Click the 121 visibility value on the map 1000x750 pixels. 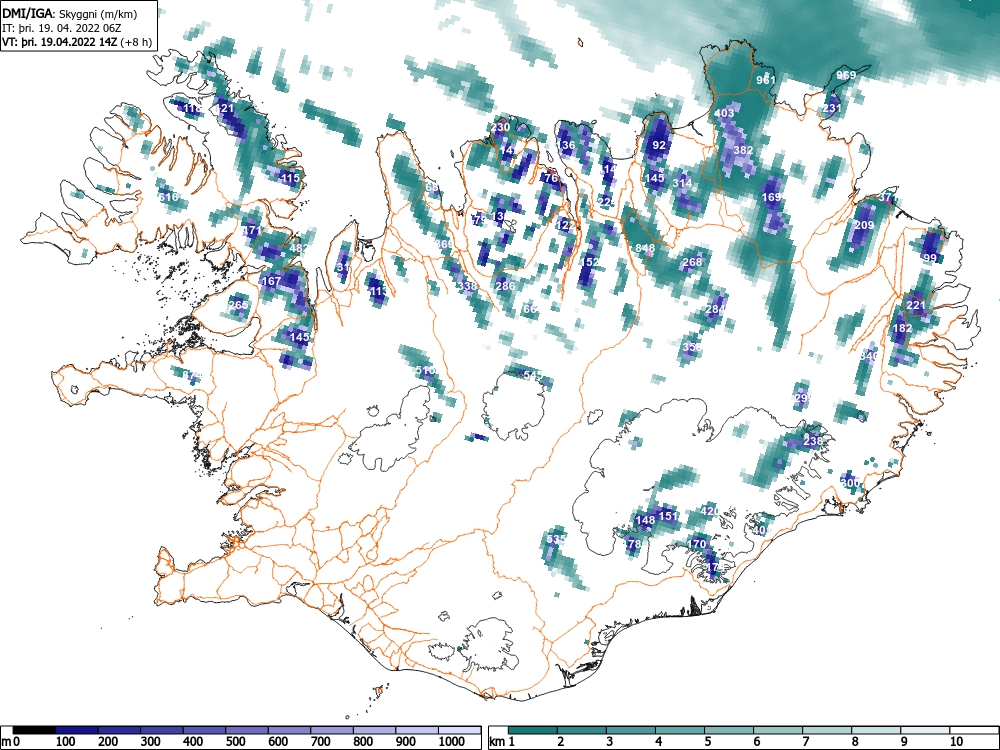point(224,108)
